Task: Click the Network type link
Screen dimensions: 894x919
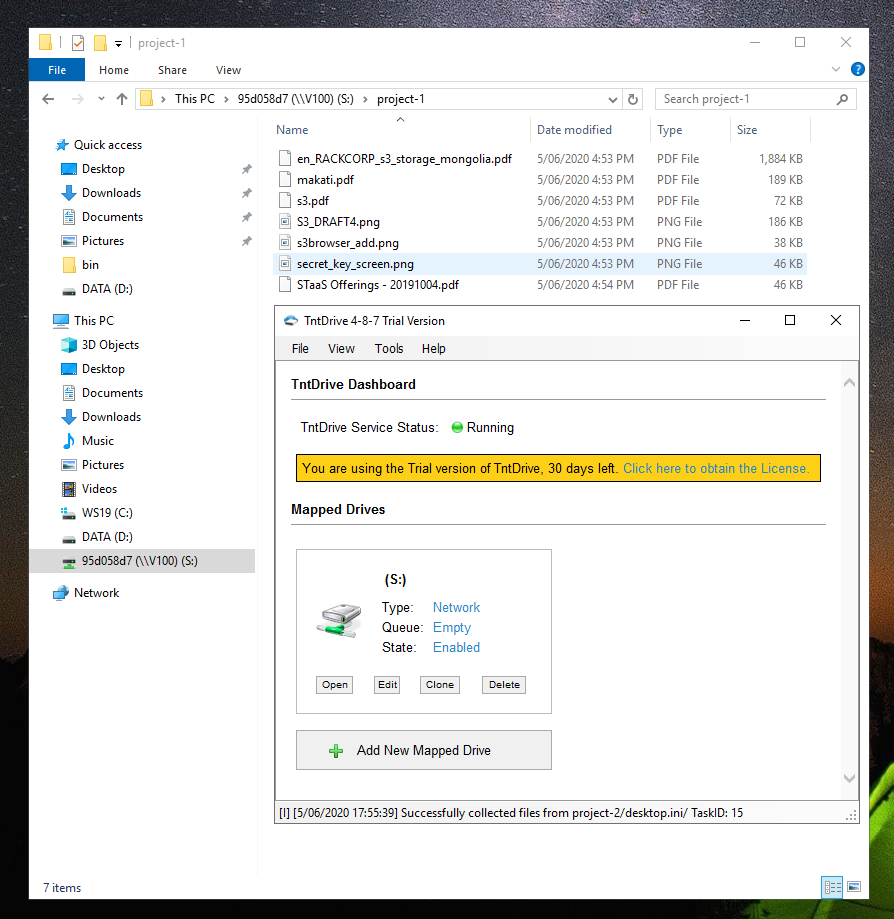Action: pyautogui.click(x=456, y=607)
